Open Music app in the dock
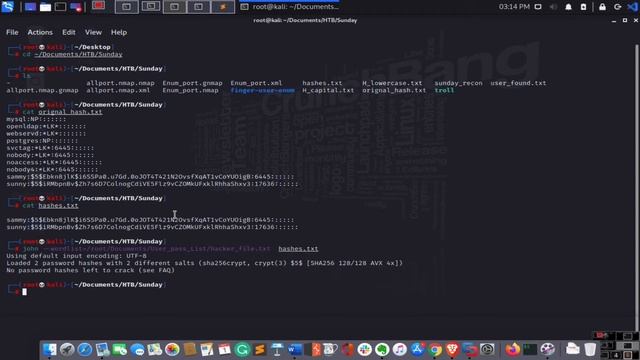The height and width of the screenshot is (360, 640). (x=400, y=349)
